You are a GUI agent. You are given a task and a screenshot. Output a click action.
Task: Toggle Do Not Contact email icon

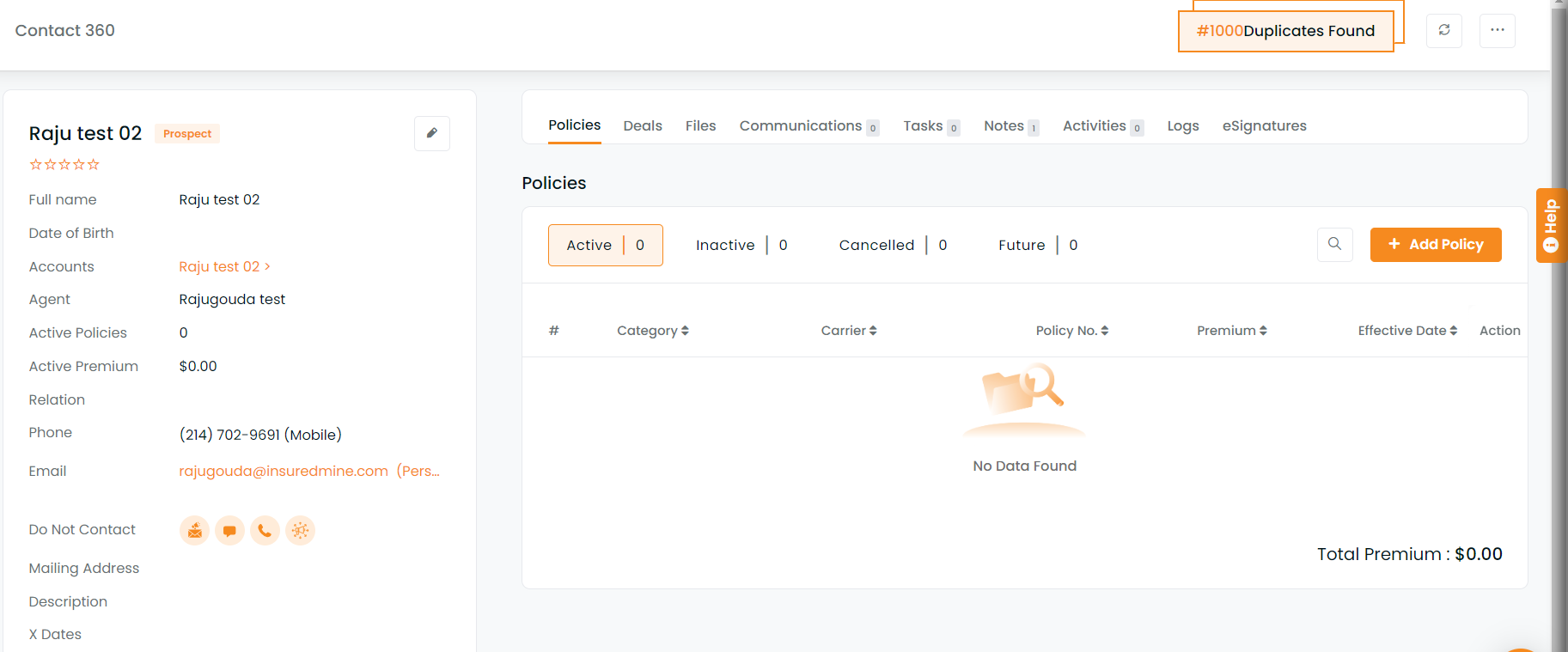point(195,531)
